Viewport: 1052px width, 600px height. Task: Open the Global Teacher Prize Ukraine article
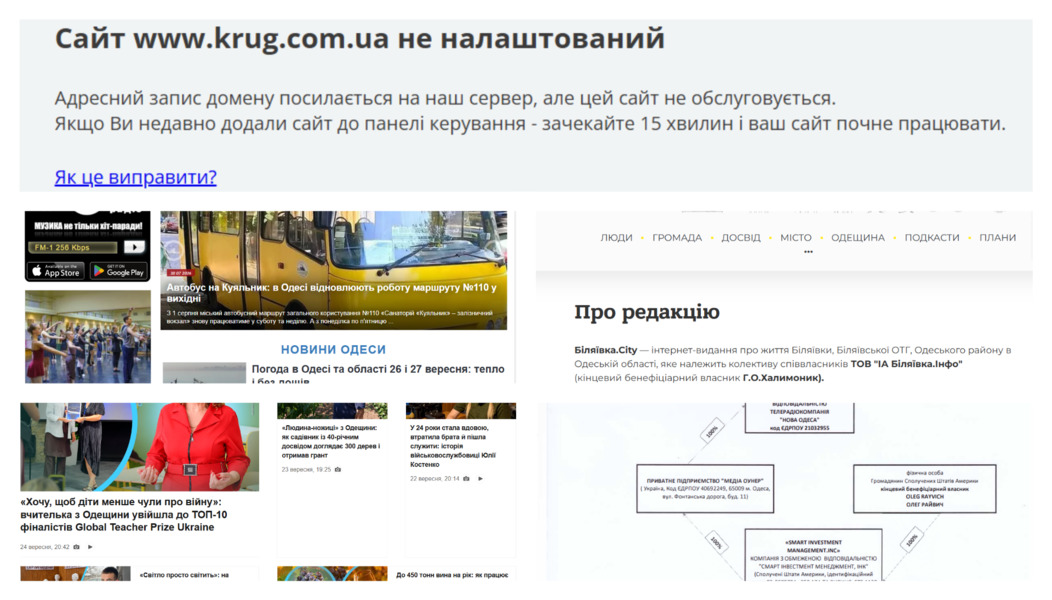click(124, 514)
